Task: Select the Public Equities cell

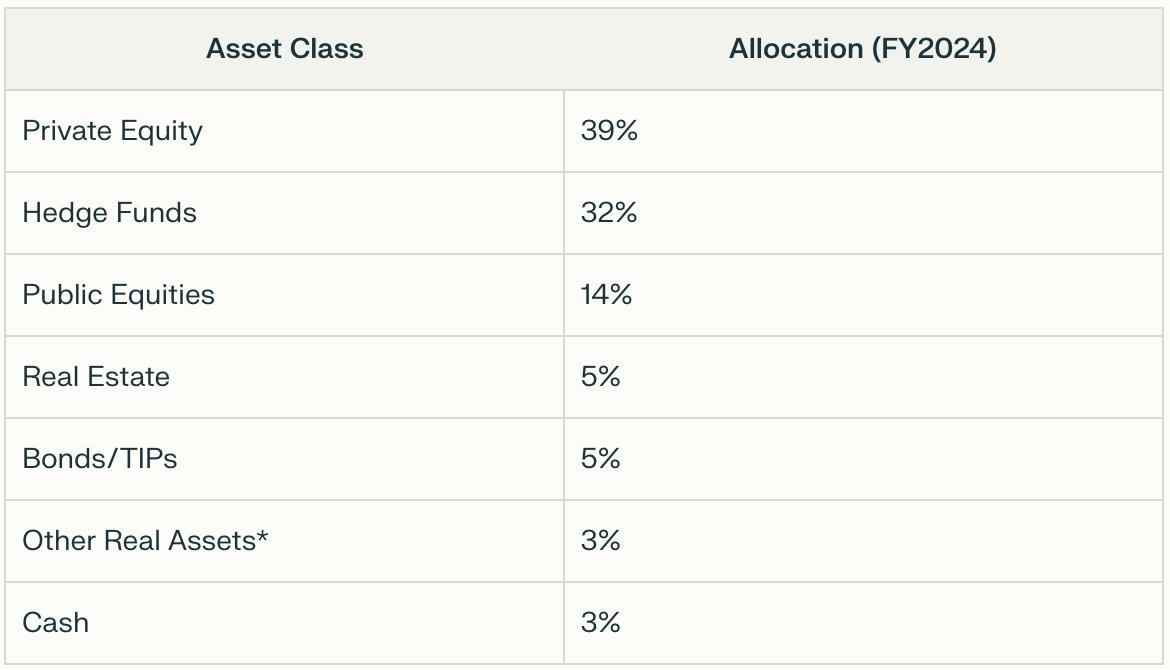Action: pyautogui.click(x=118, y=295)
